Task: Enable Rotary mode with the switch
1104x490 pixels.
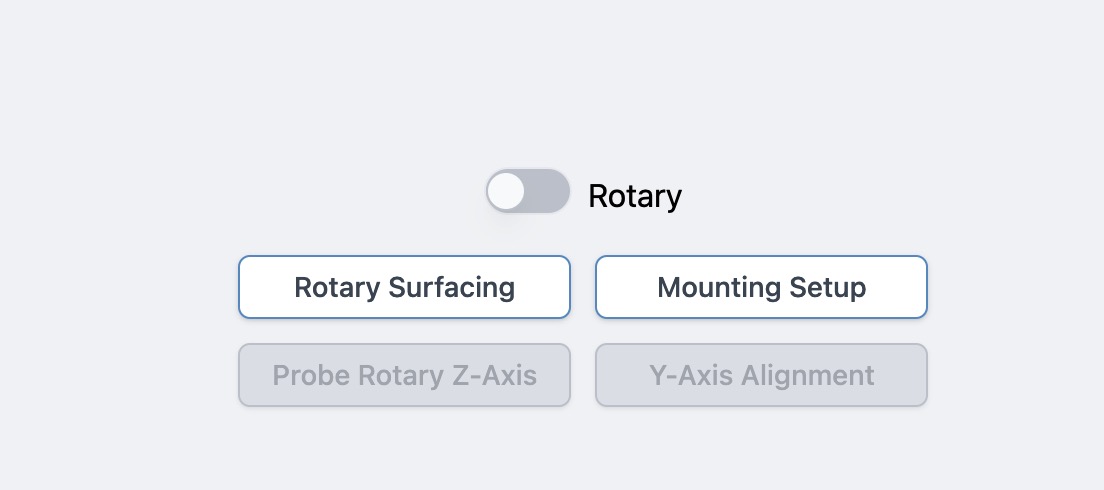Action: point(528,191)
